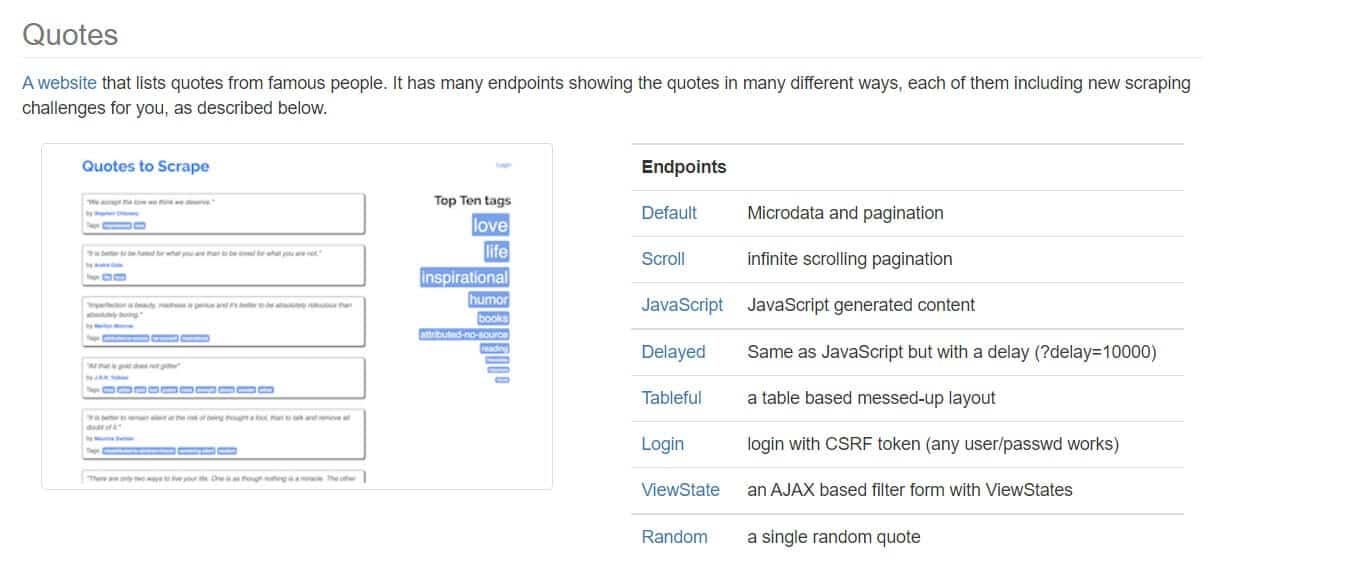The width and height of the screenshot is (1346, 575).
Task: Open the Scroll endpoint link
Action: 663,259
